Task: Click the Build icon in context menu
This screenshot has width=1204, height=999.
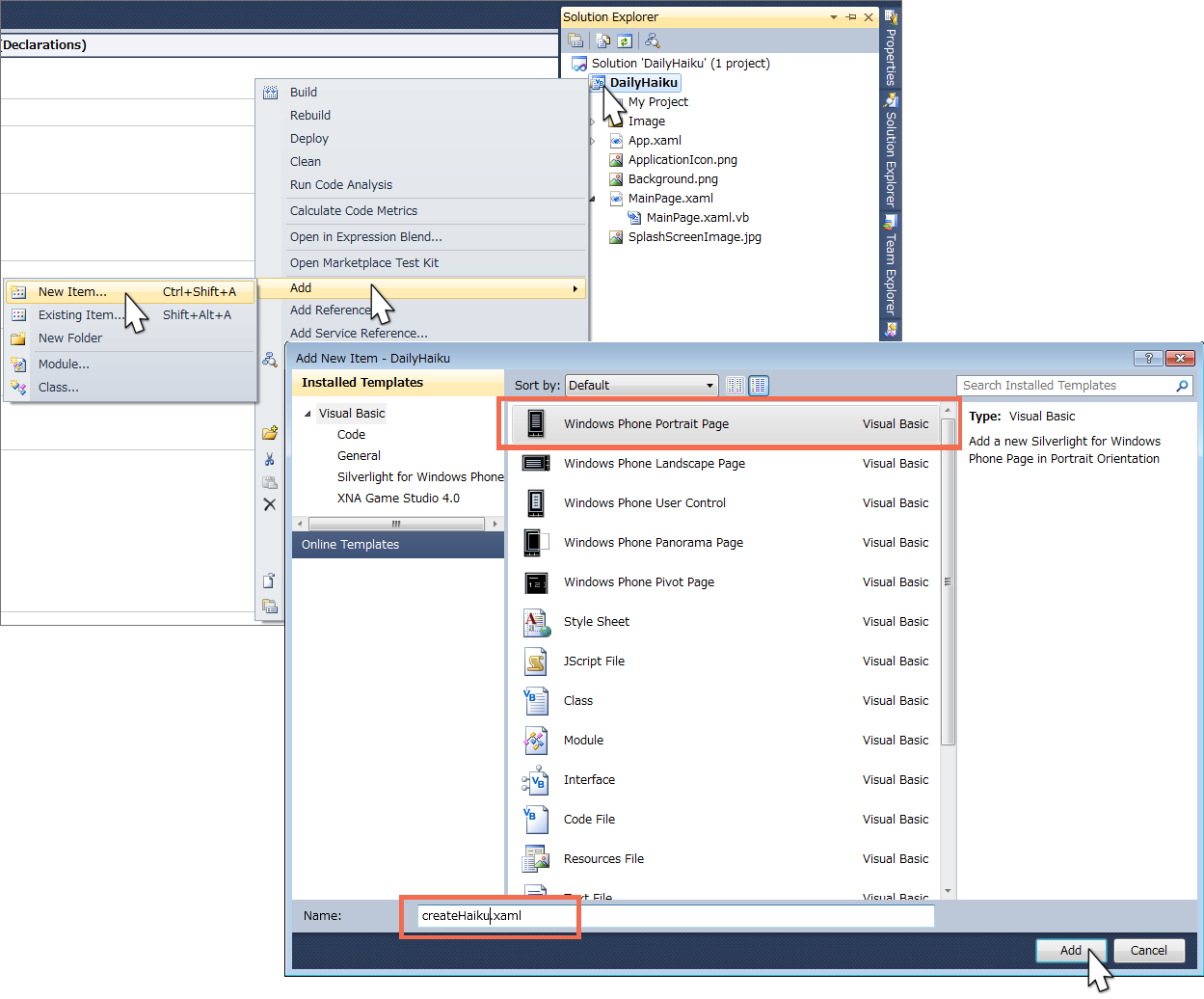Action: [x=271, y=93]
